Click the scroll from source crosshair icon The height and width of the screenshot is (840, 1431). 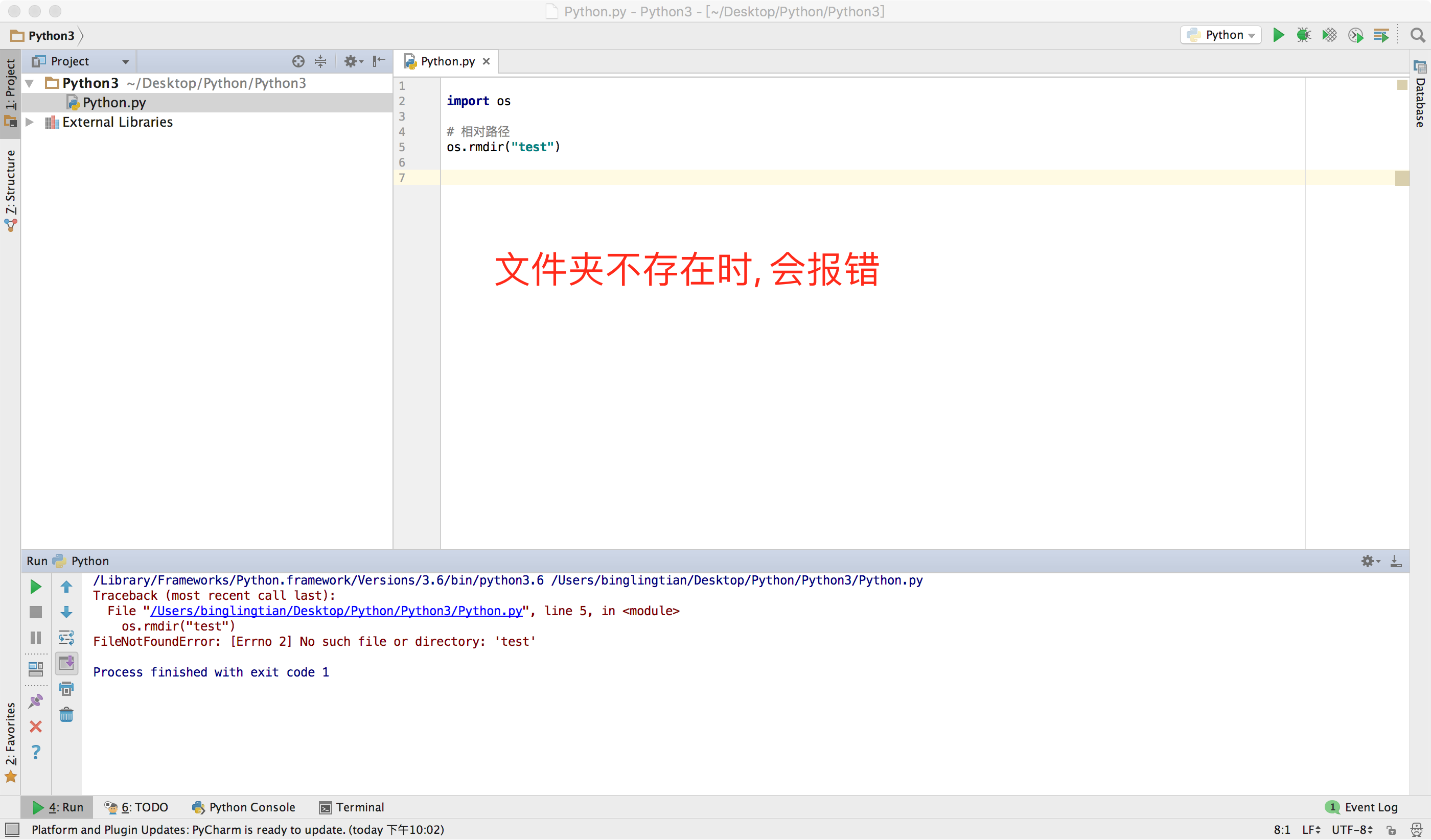tap(298, 61)
